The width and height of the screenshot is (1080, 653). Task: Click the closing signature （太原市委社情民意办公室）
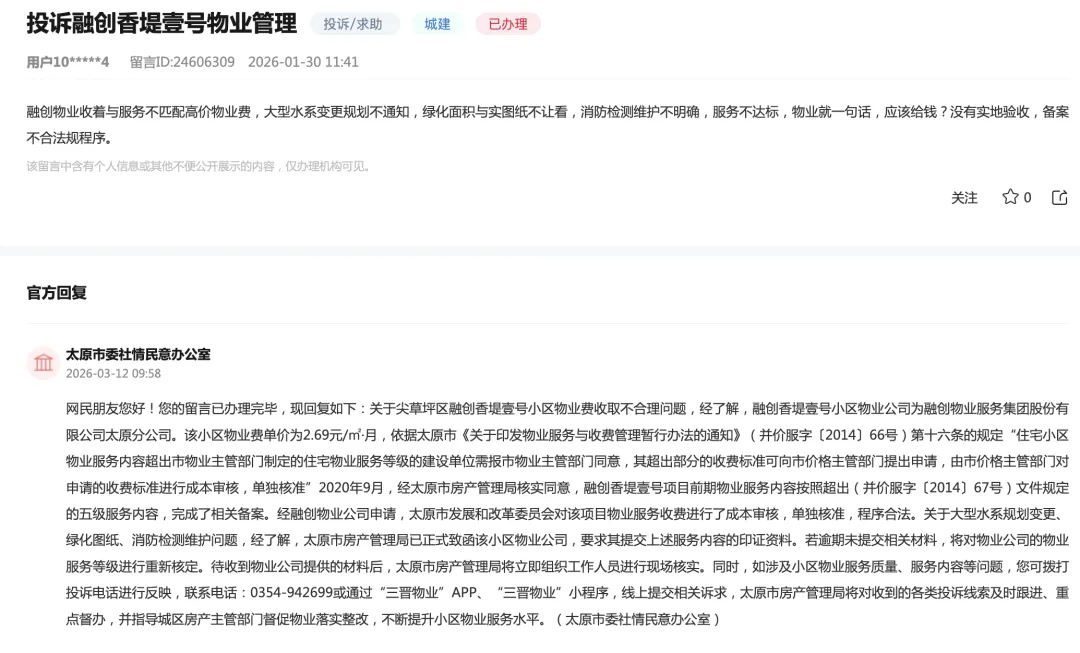(x=637, y=619)
